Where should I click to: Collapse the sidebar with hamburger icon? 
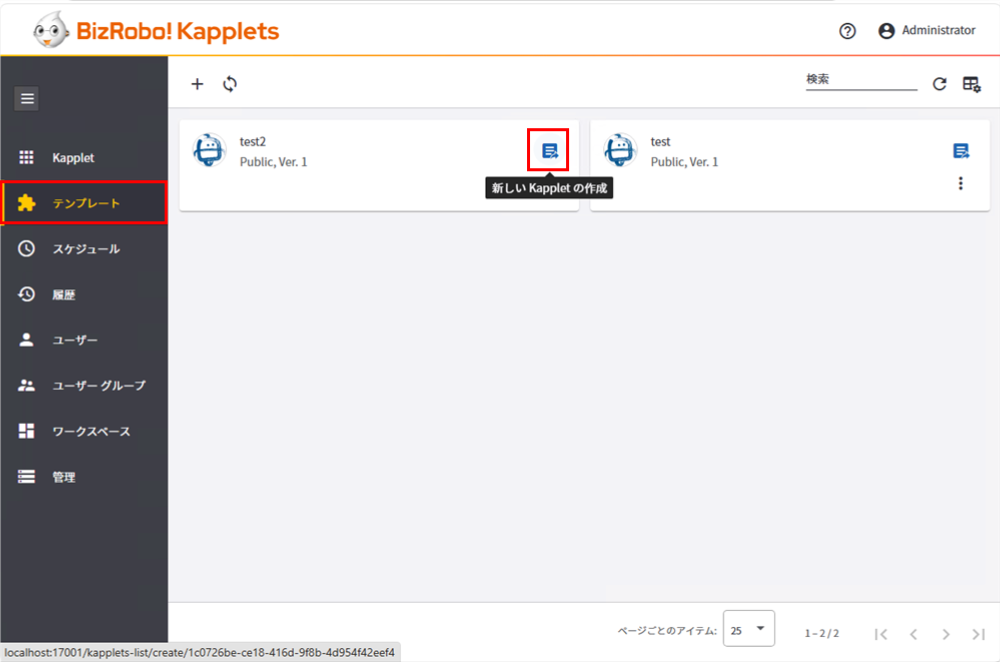[27, 98]
